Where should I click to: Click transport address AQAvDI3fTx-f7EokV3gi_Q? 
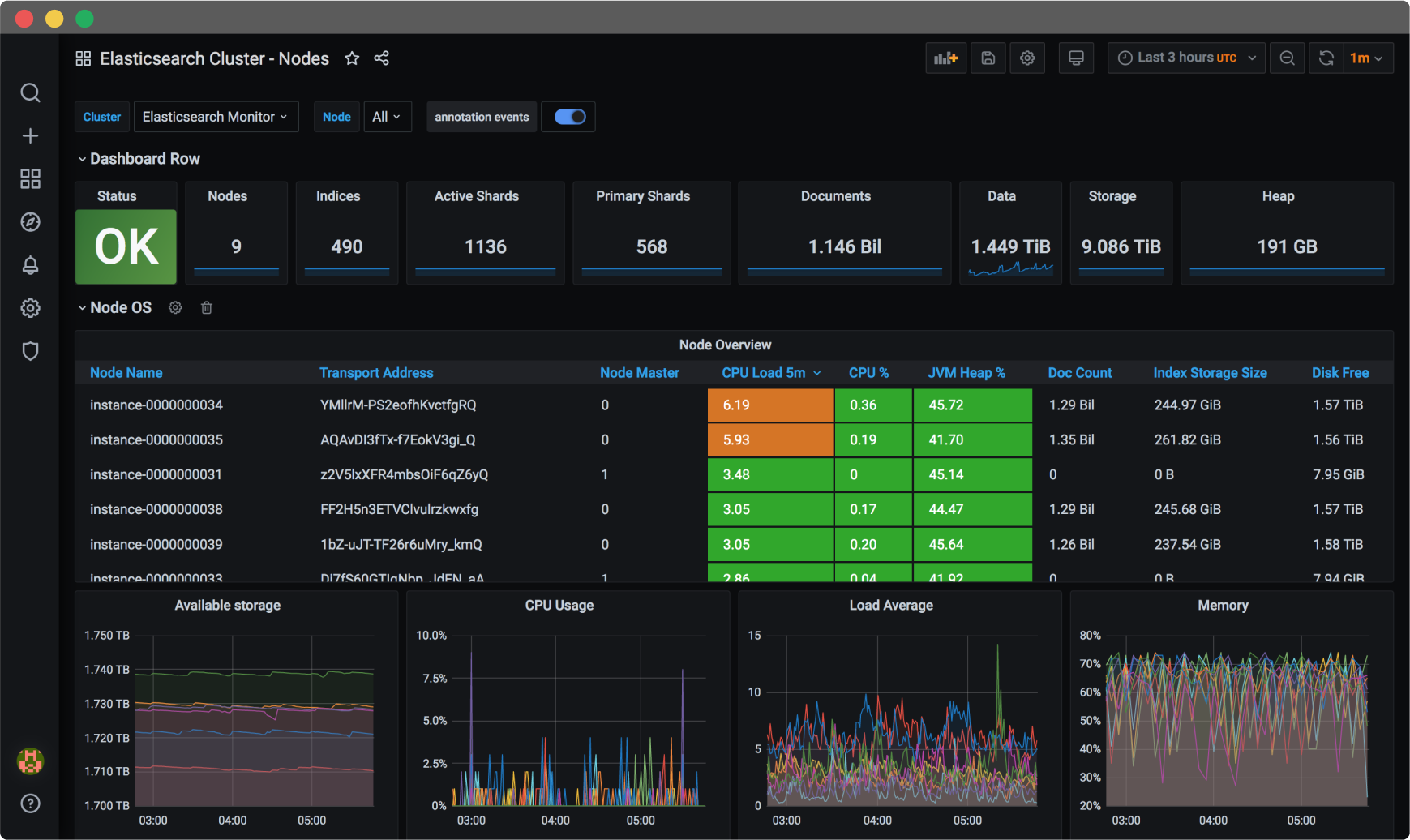coord(398,440)
